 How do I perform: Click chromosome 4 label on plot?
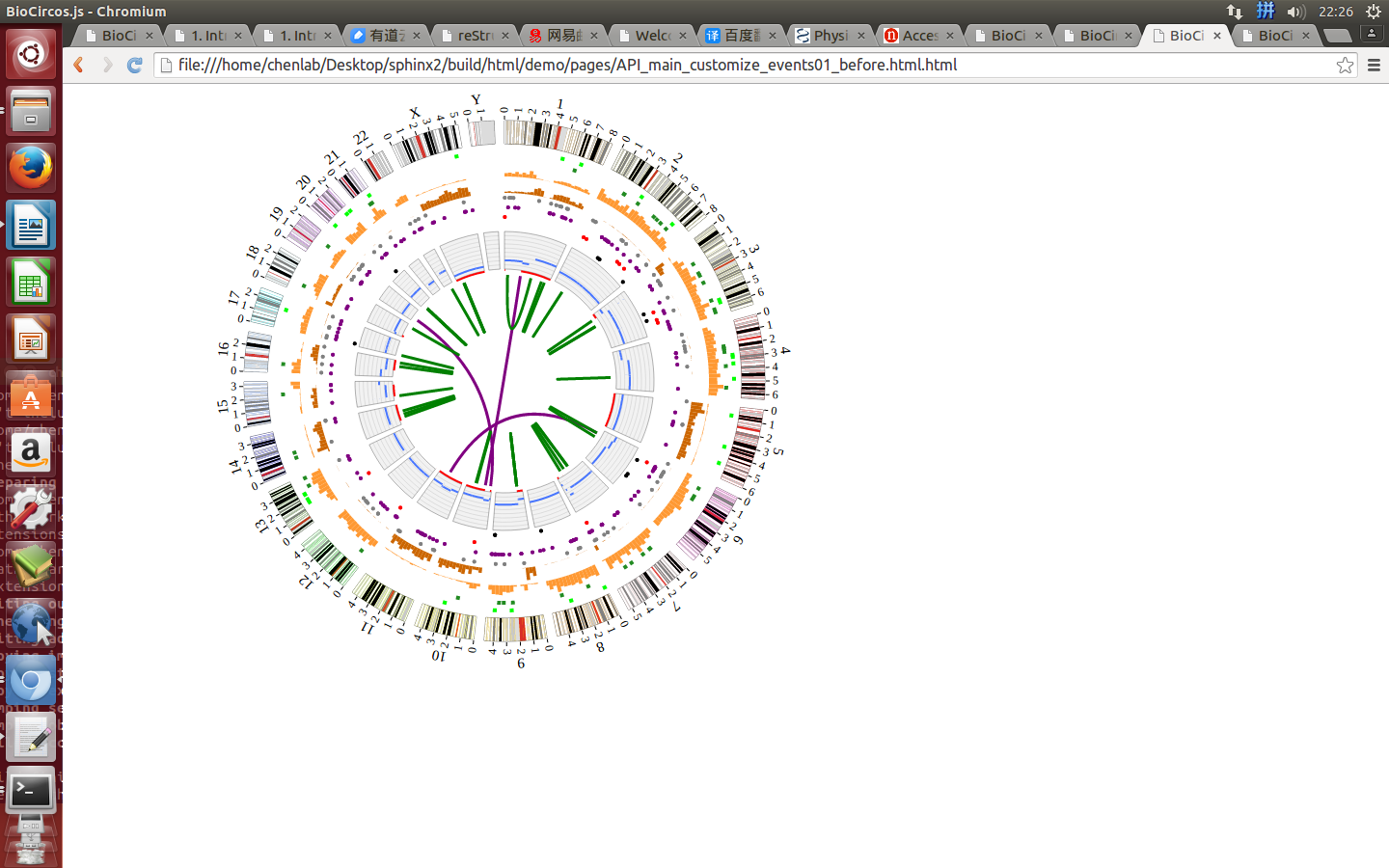tap(785, 351)
